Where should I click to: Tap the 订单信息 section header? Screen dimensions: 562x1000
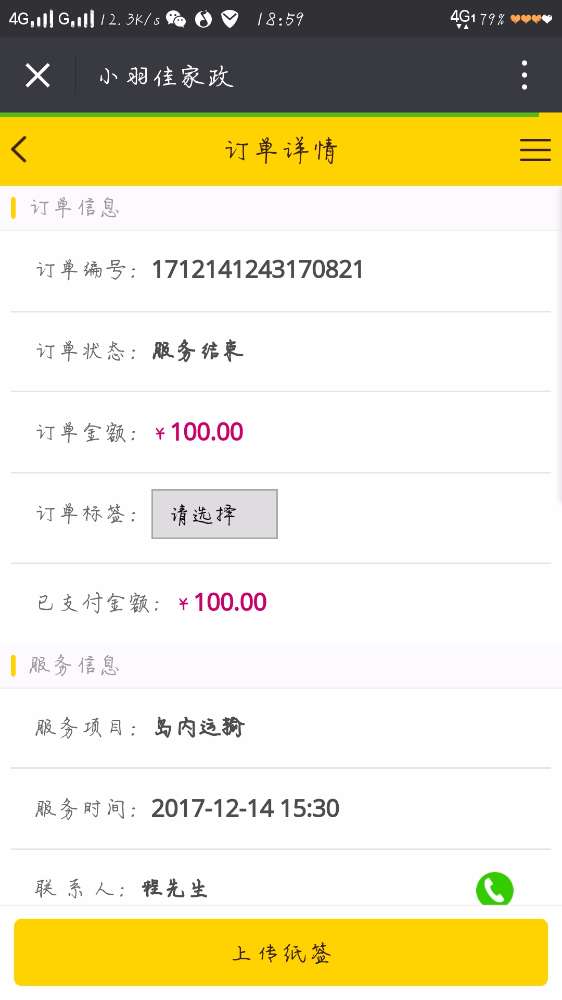75,208
